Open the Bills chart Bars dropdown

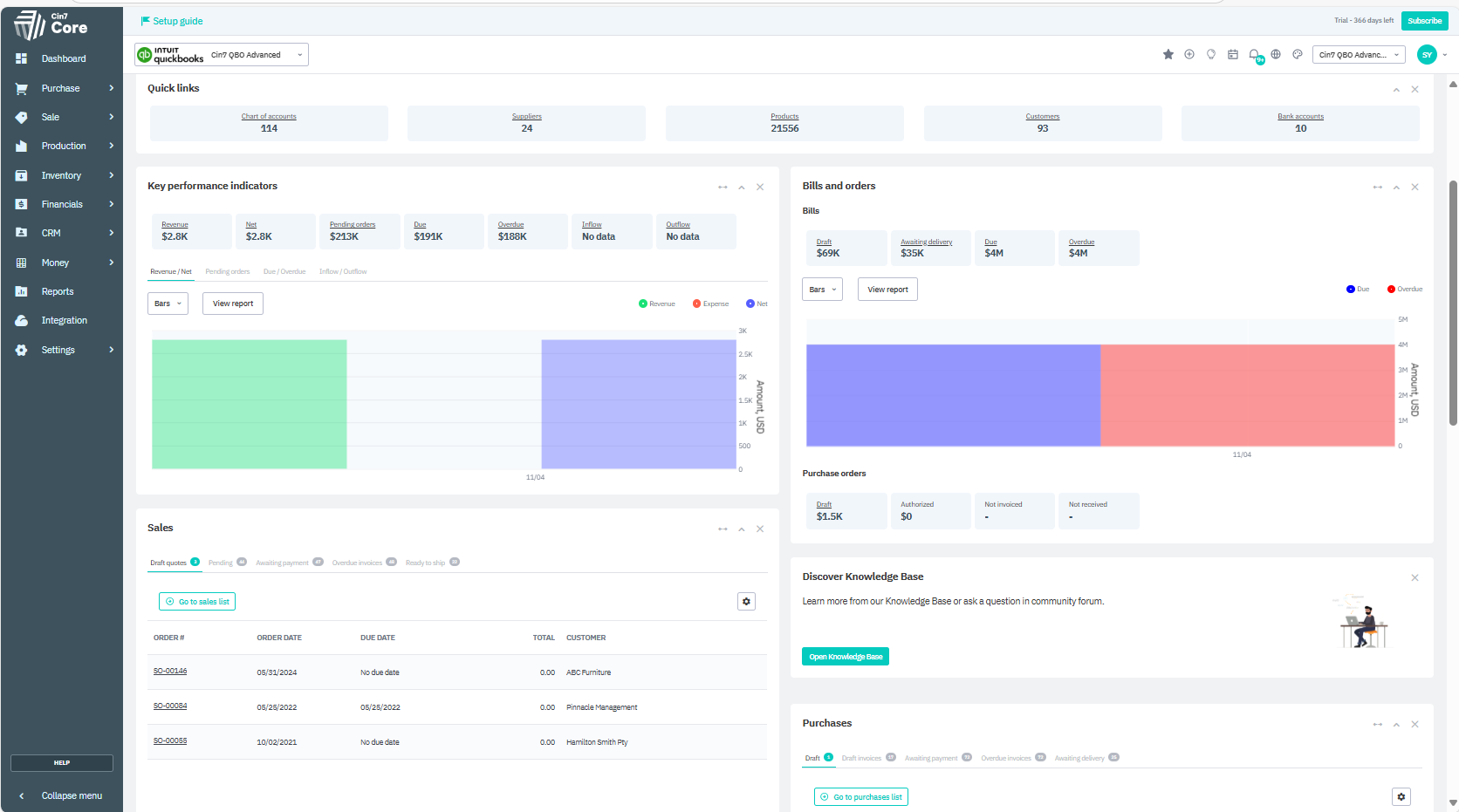(x=822, y=290)
